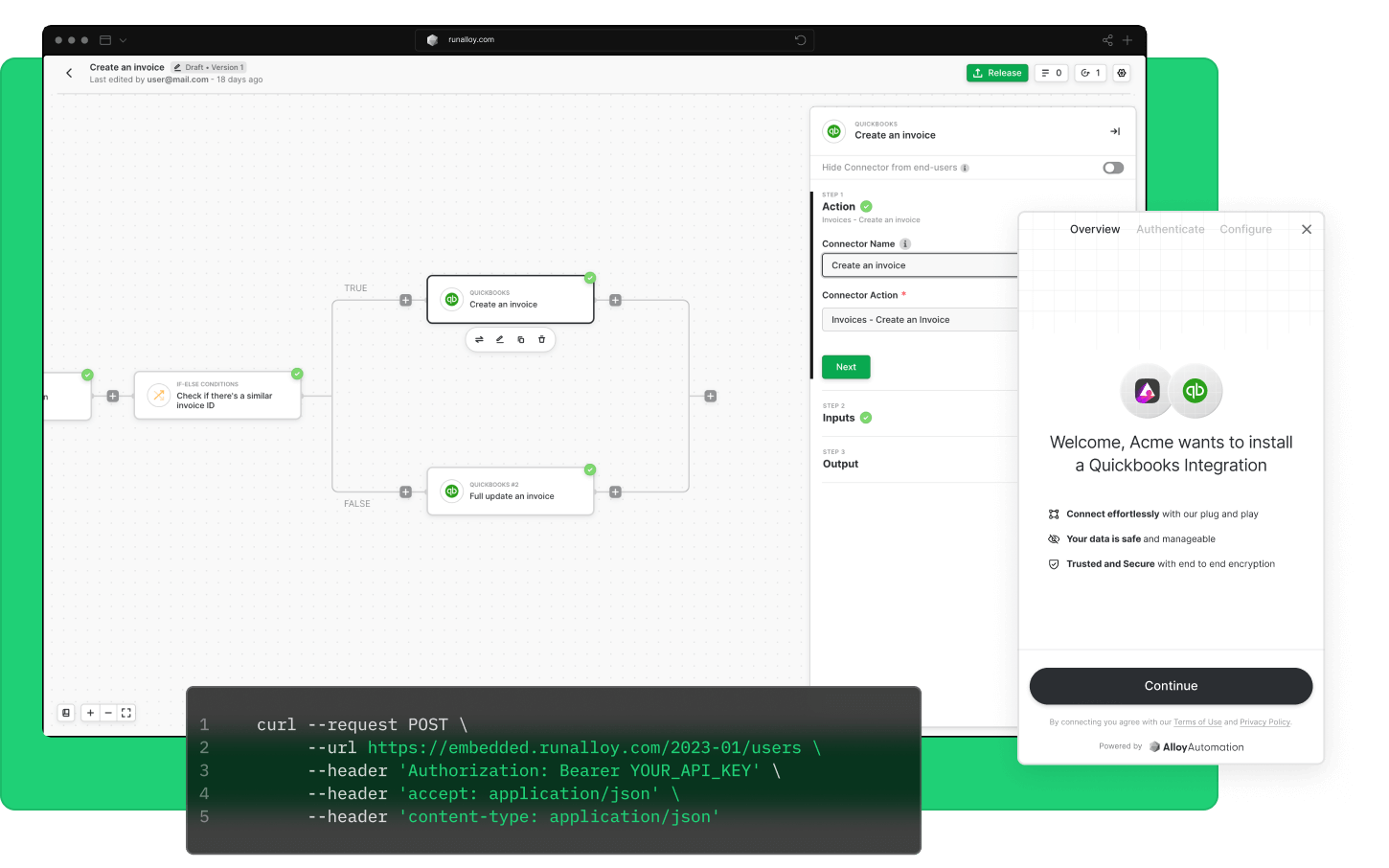Click the Authorization Bearer YOUR_API_KEY text

(x=580, y=770)
